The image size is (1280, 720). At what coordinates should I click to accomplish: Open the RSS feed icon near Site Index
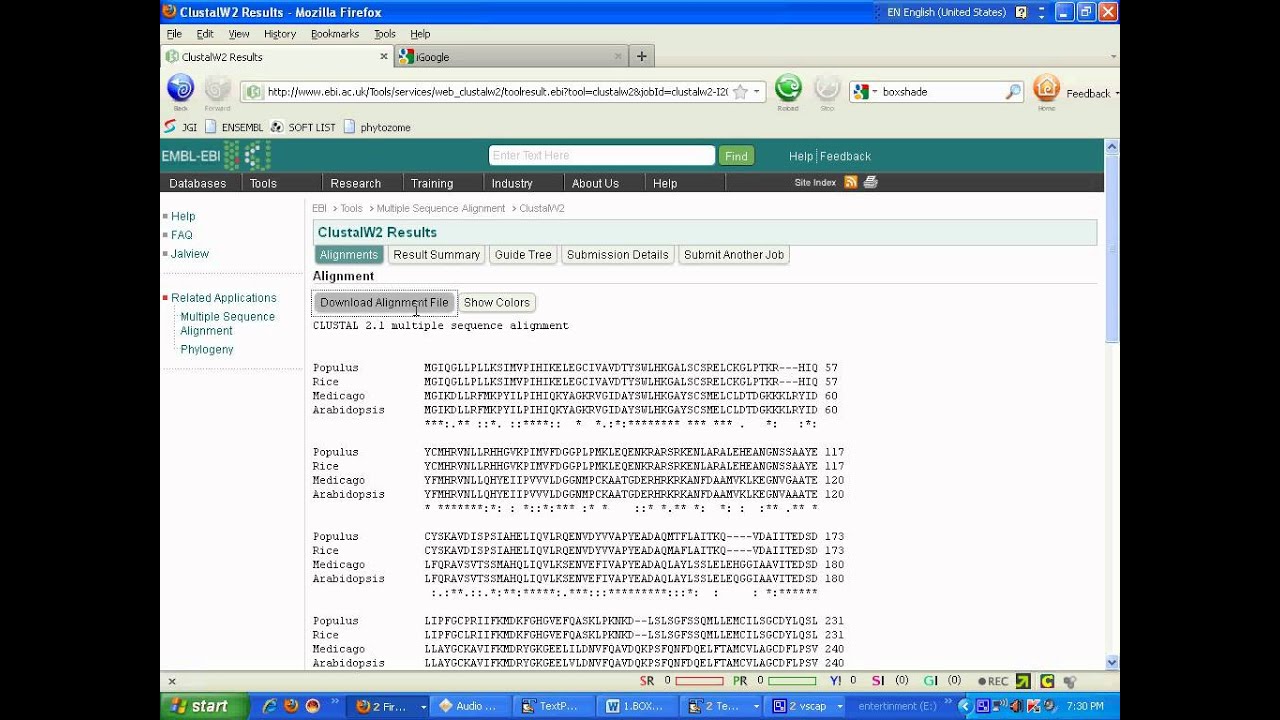click(x=851, y=182)
